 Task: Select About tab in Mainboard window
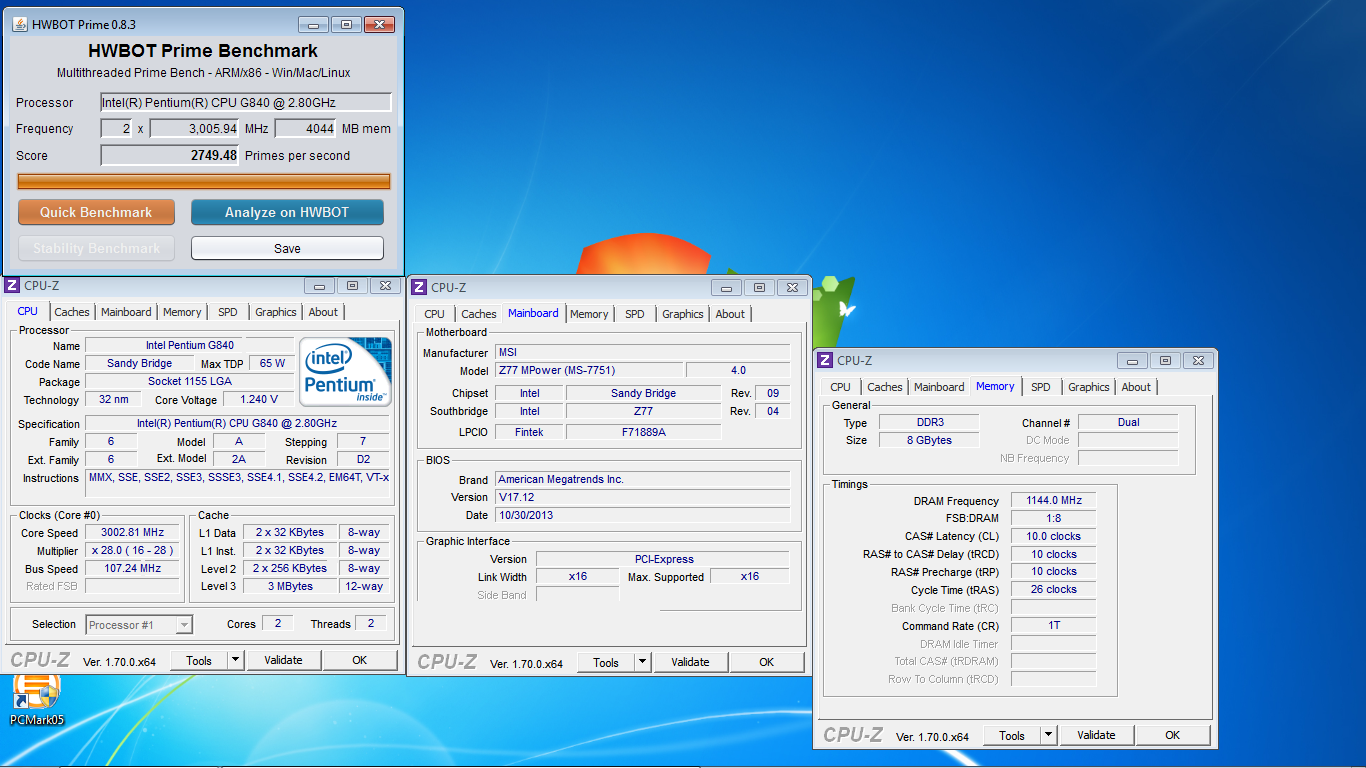pyautogui.click(x=730, y=314)
